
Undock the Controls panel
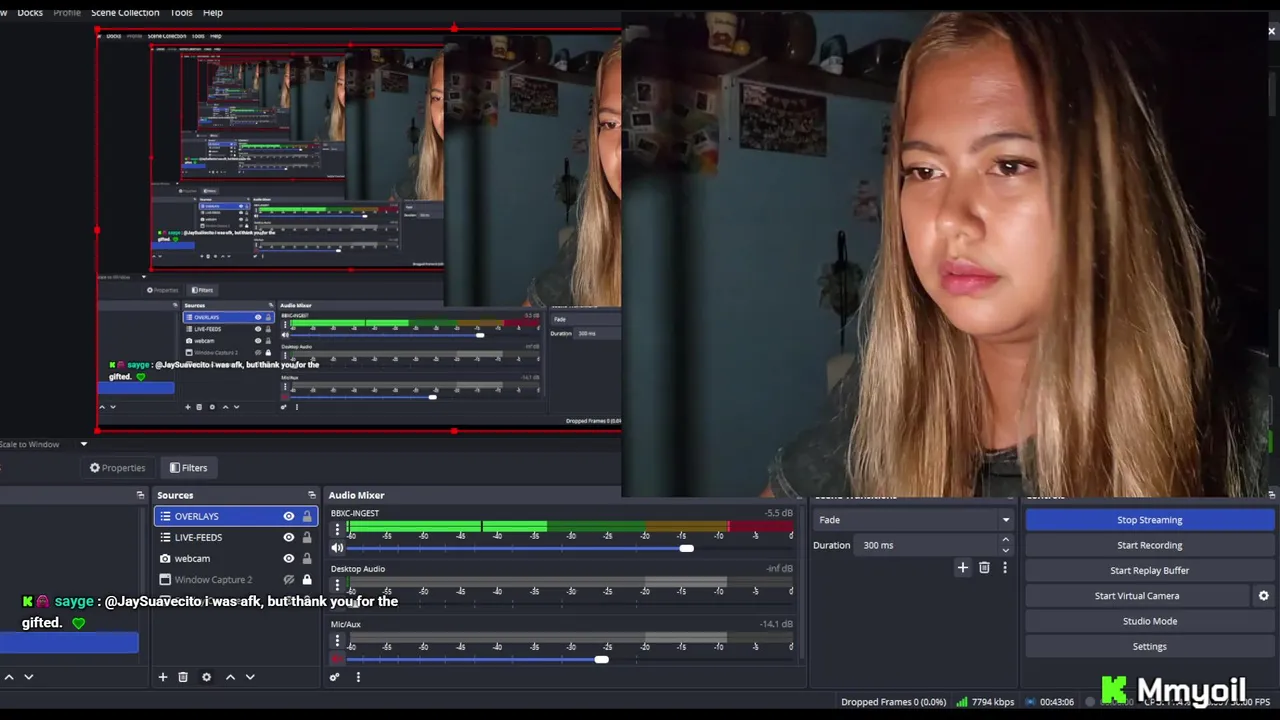tap(1272, 495)
